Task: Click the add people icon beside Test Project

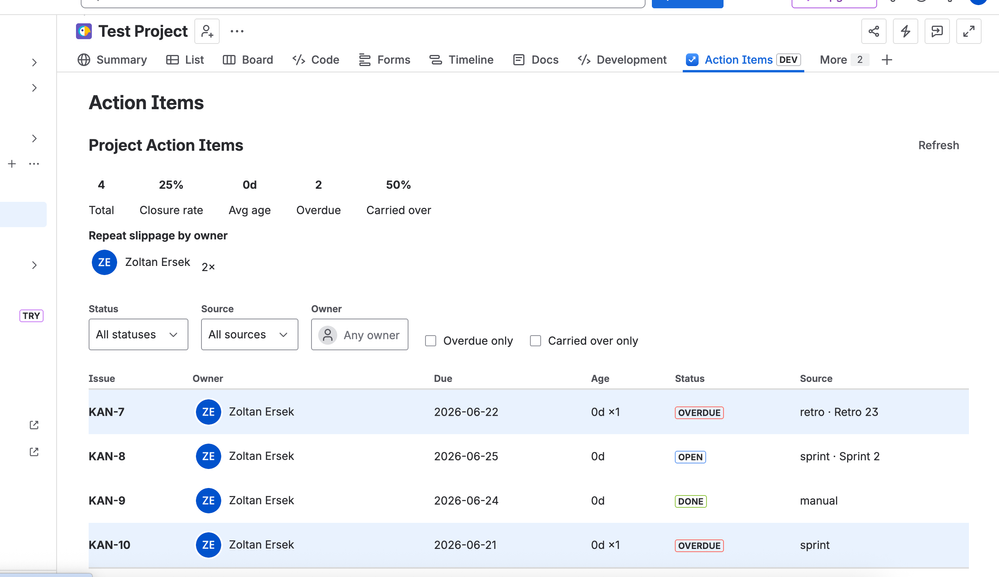Action: coord(207,31)
